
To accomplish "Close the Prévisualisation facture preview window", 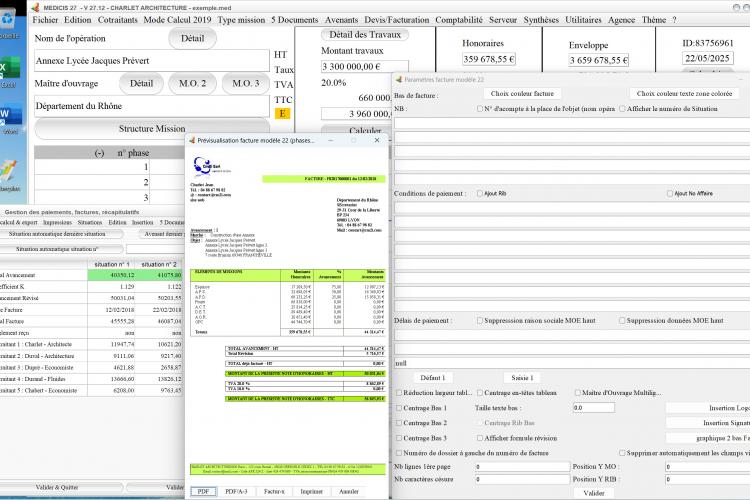I will pos(377,140).
